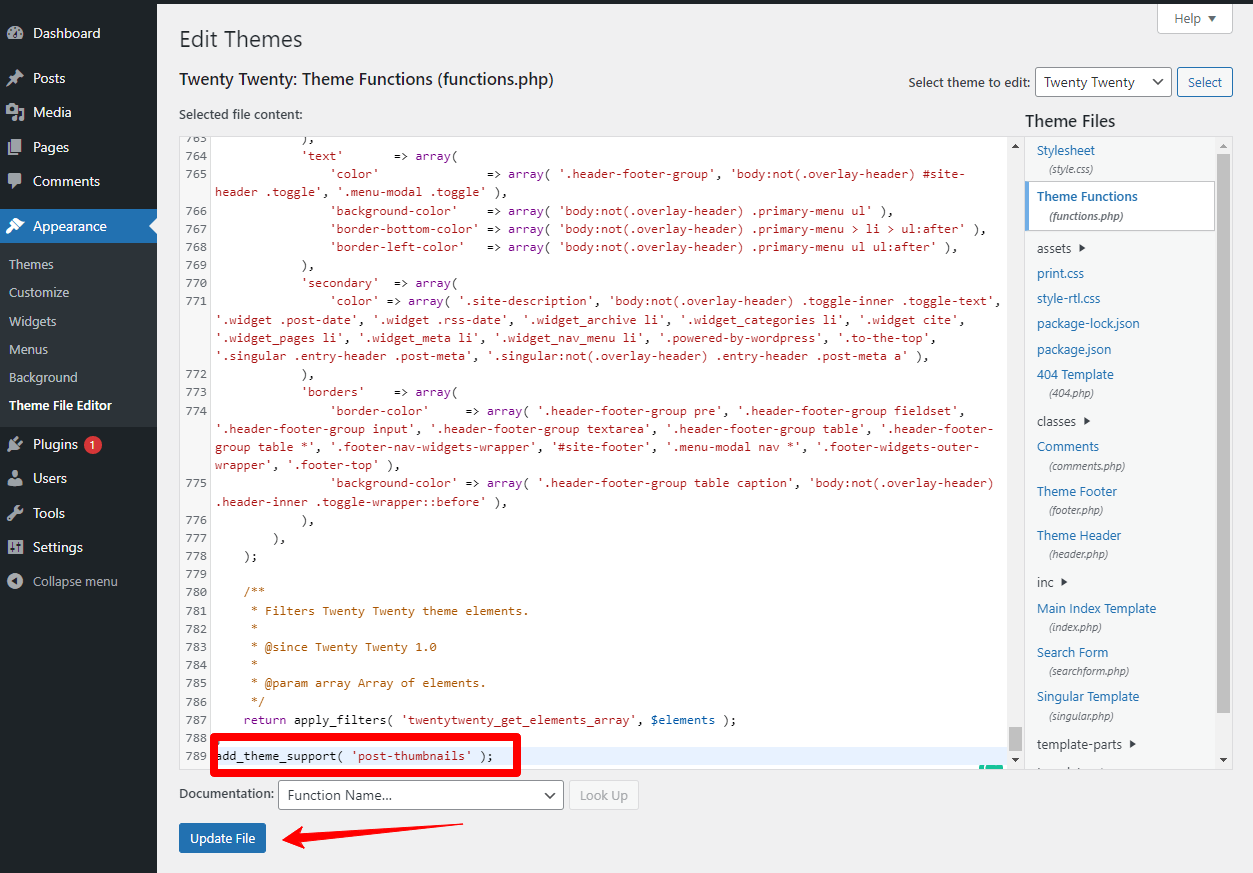Image resolution: width=1253 pixels, height=873 pixels.
Task: Open the Tools wrench icon
Action: pos(18,512)
